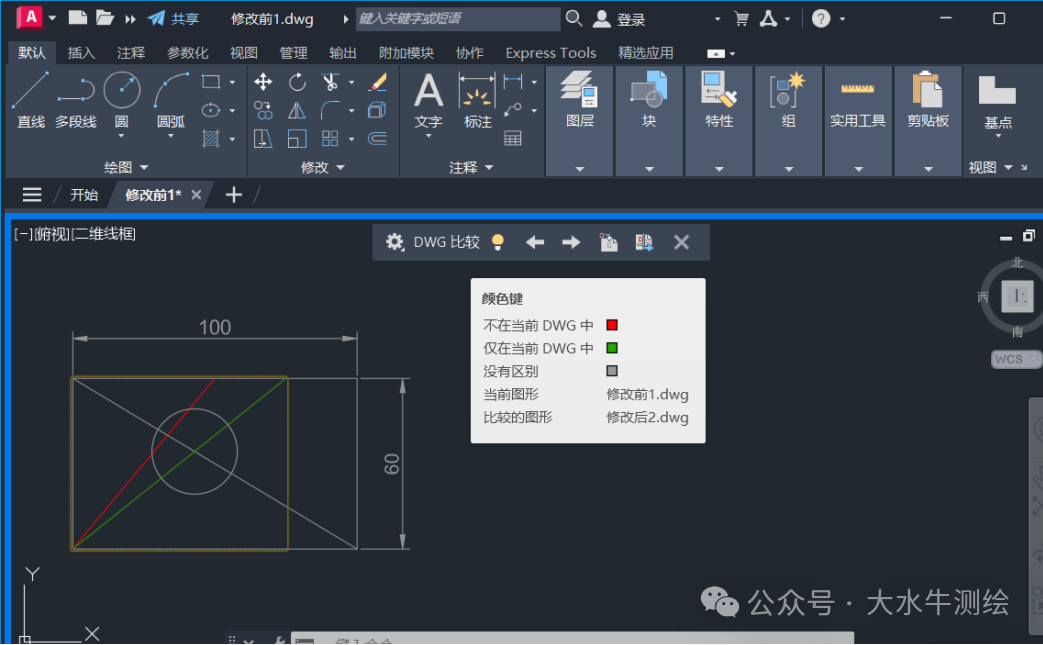
Task: Select the Erase tool
Action: (377, 82)
